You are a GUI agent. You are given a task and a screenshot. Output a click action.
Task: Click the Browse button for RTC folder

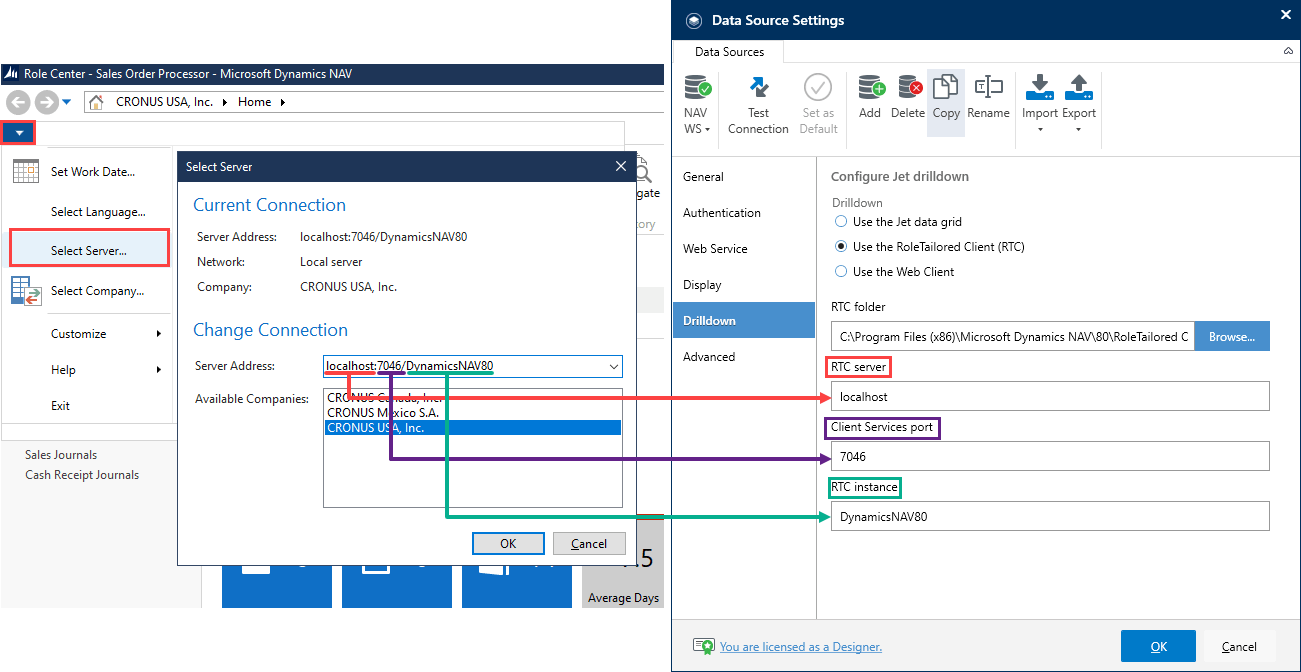point(1231,336)
